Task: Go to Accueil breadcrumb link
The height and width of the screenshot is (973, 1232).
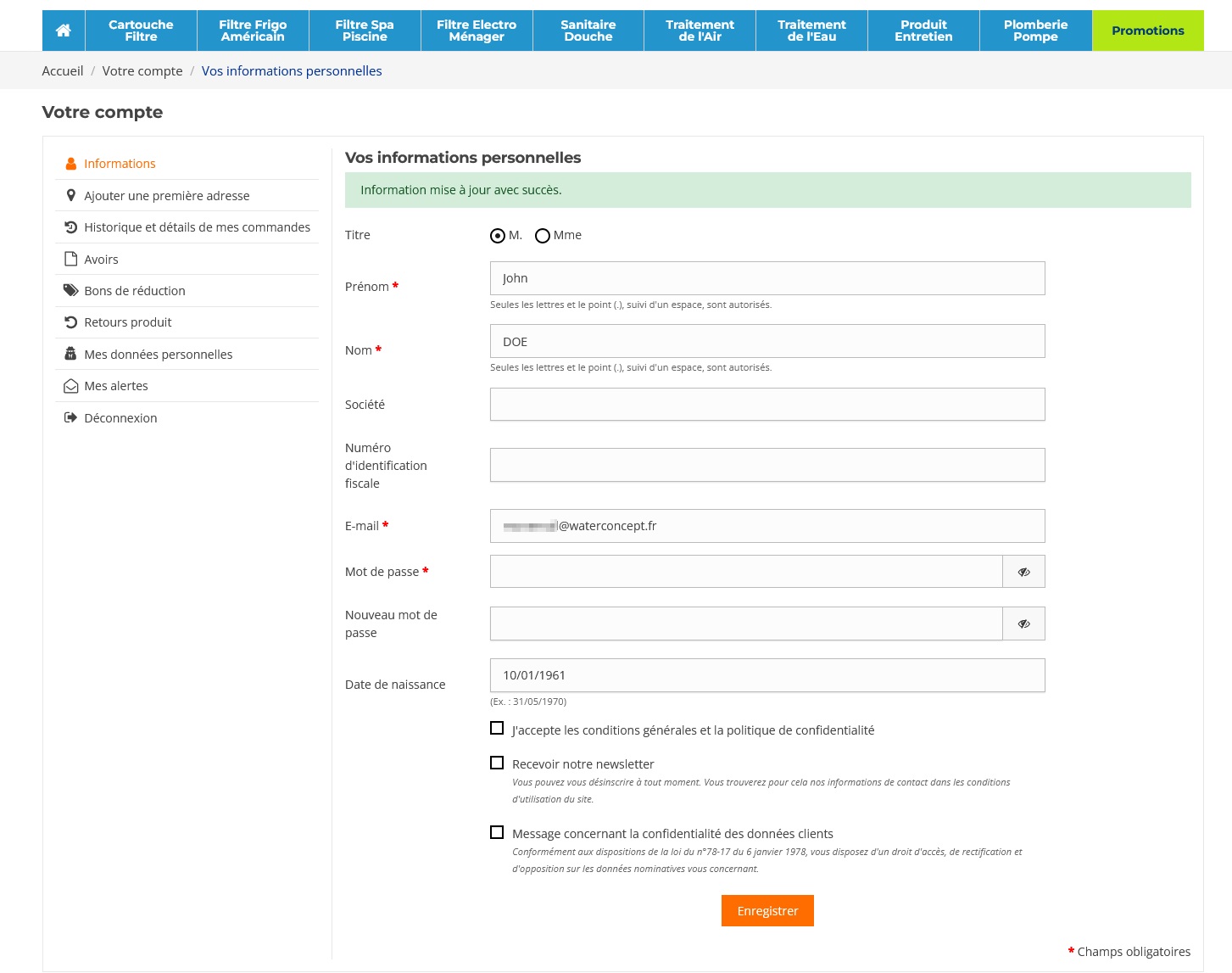Action: coord(63,71)
